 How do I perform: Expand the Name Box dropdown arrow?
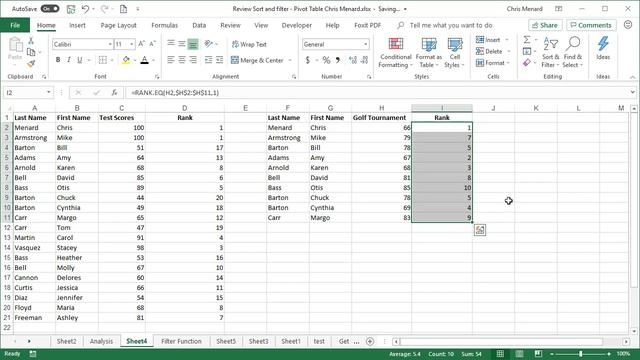[x=49, y=92]
